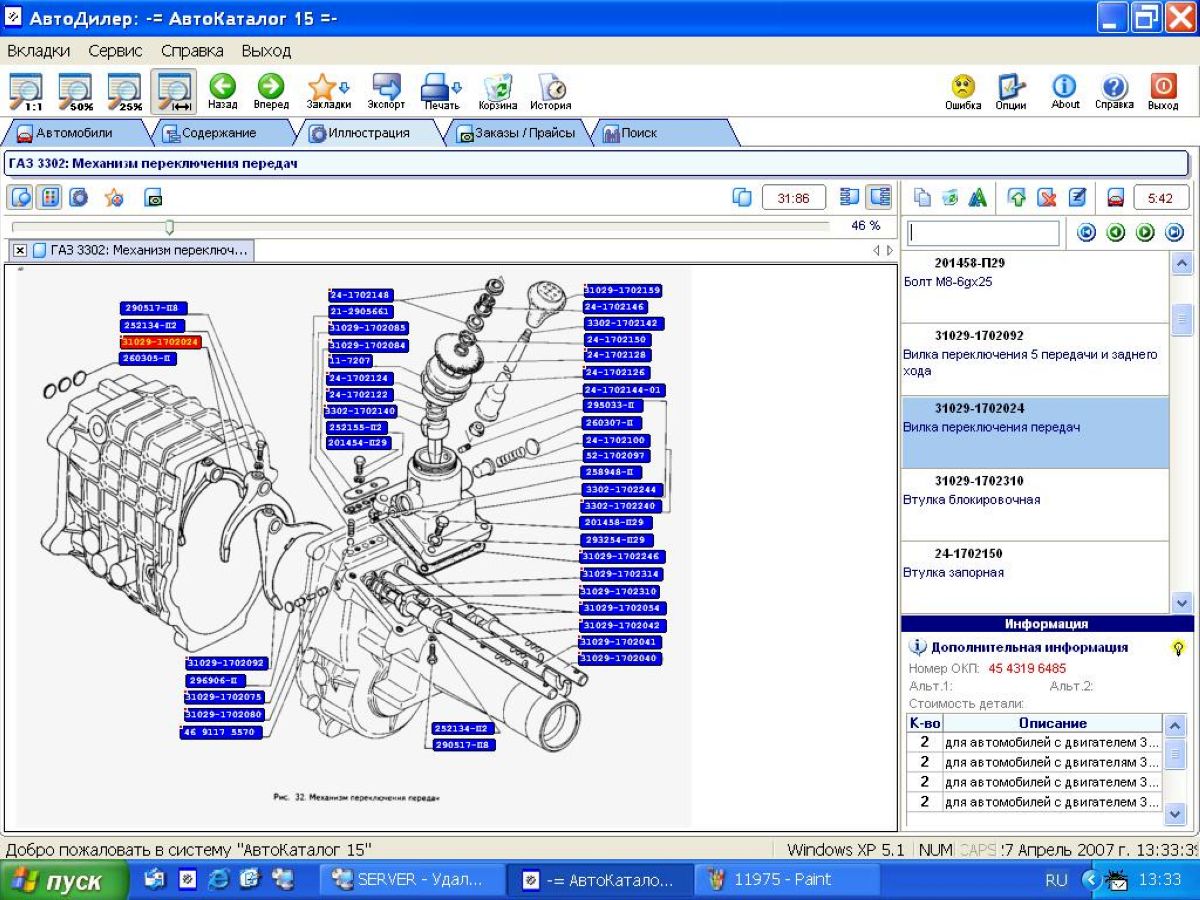
Task: Open the Закладки bookmarks dropdown
Action: (328, 91)
